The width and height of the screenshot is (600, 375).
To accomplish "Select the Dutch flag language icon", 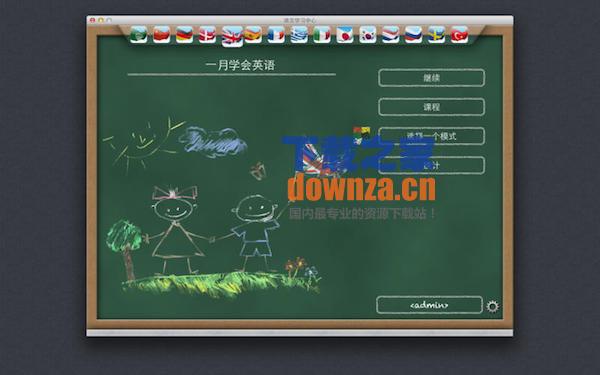I will point(391,34).
